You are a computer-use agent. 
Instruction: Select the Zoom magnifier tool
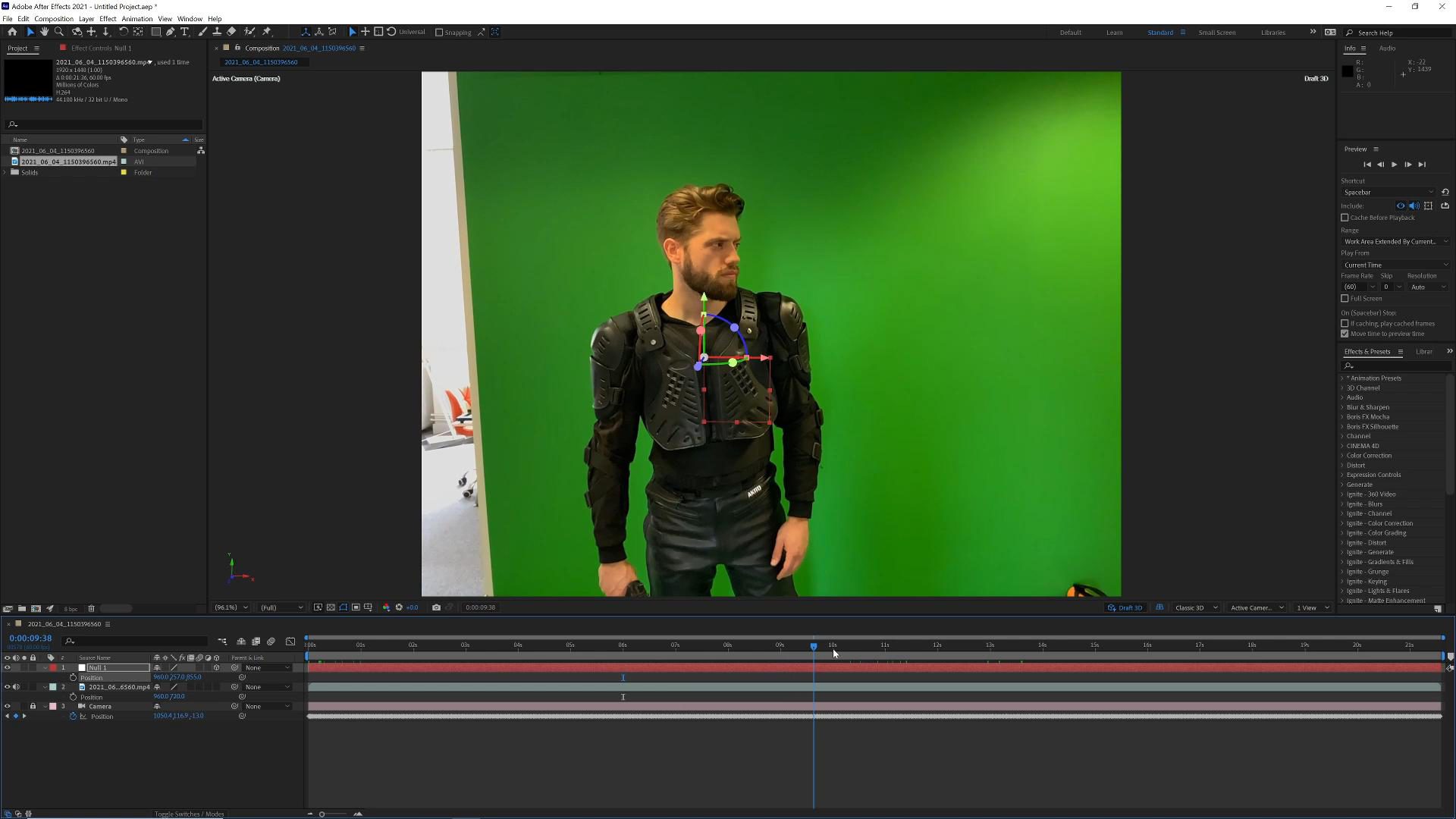(x=59, y=32)
